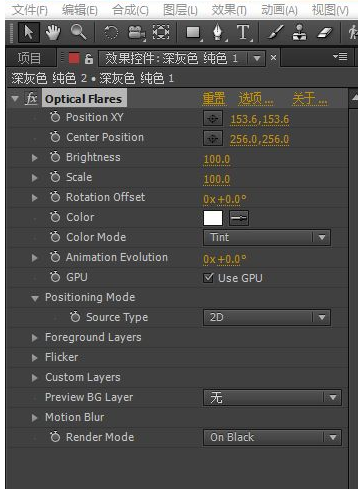The image size is (364, 494).
Task: Pick the Color eyedropper button
Action: pyautogui.click(x=239, y=218)
